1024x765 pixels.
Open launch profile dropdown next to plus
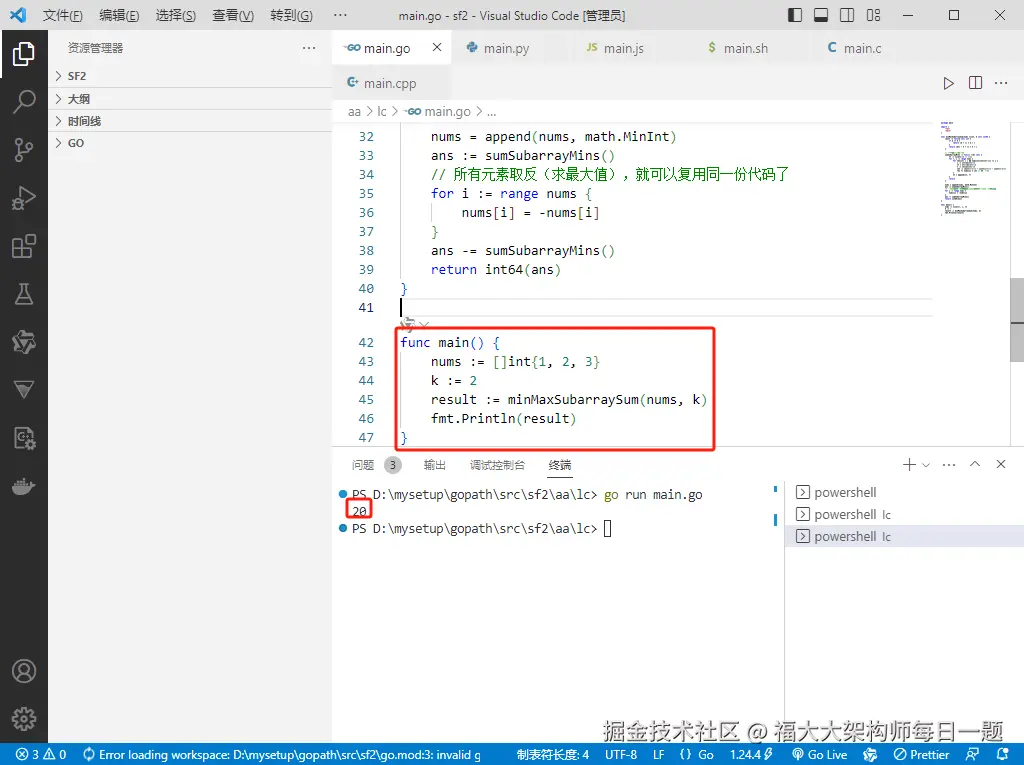925,465
